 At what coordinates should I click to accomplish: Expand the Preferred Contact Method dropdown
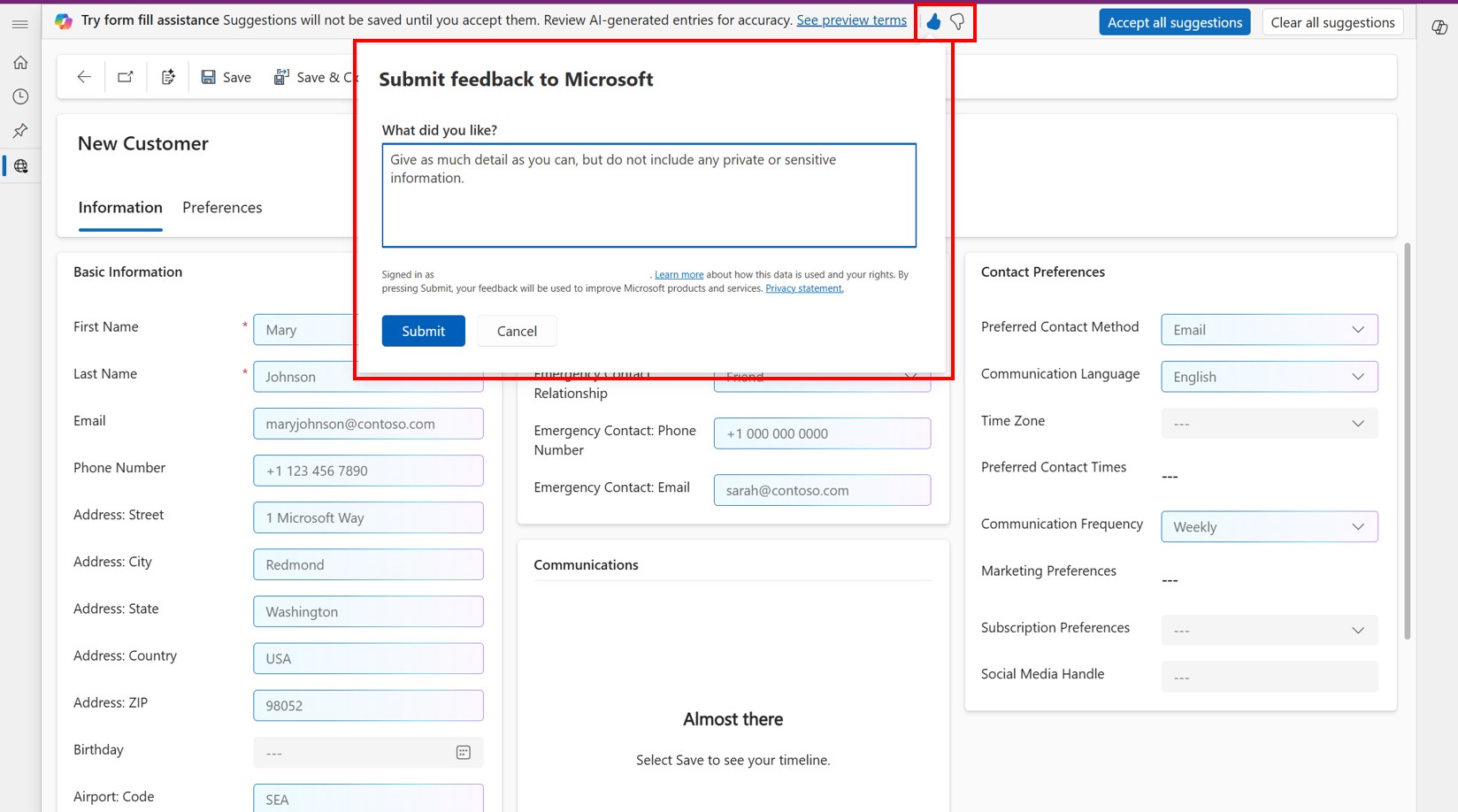1358,329
